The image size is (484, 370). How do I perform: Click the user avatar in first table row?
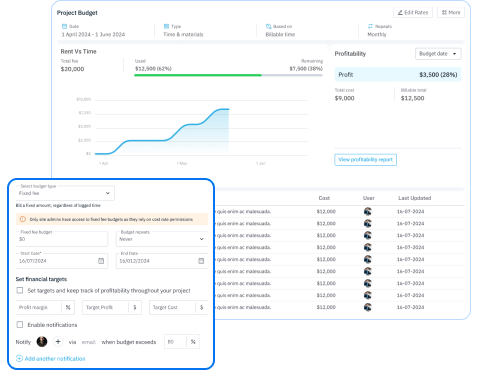368,211
